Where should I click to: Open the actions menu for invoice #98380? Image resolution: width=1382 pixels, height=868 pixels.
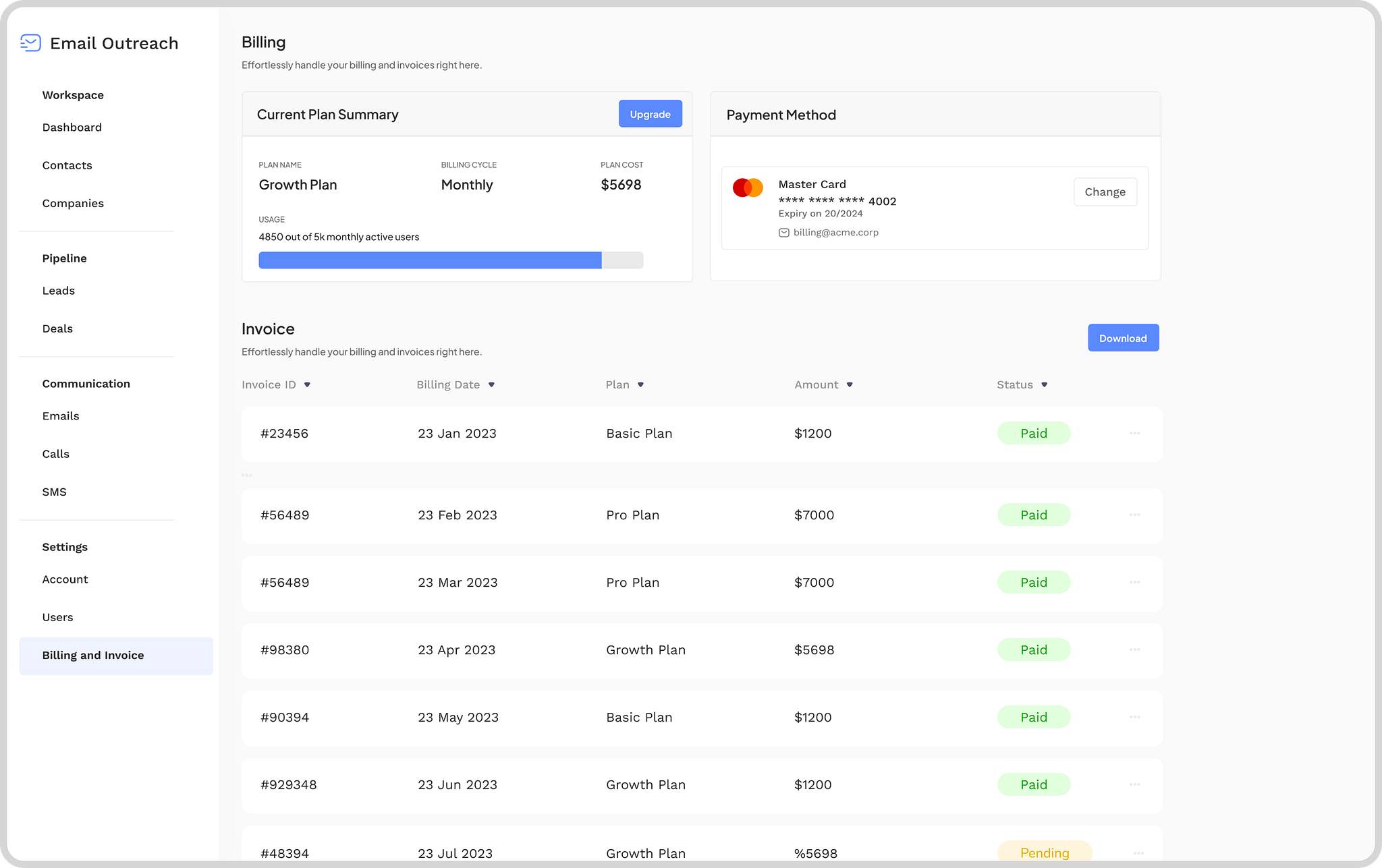1135,649
